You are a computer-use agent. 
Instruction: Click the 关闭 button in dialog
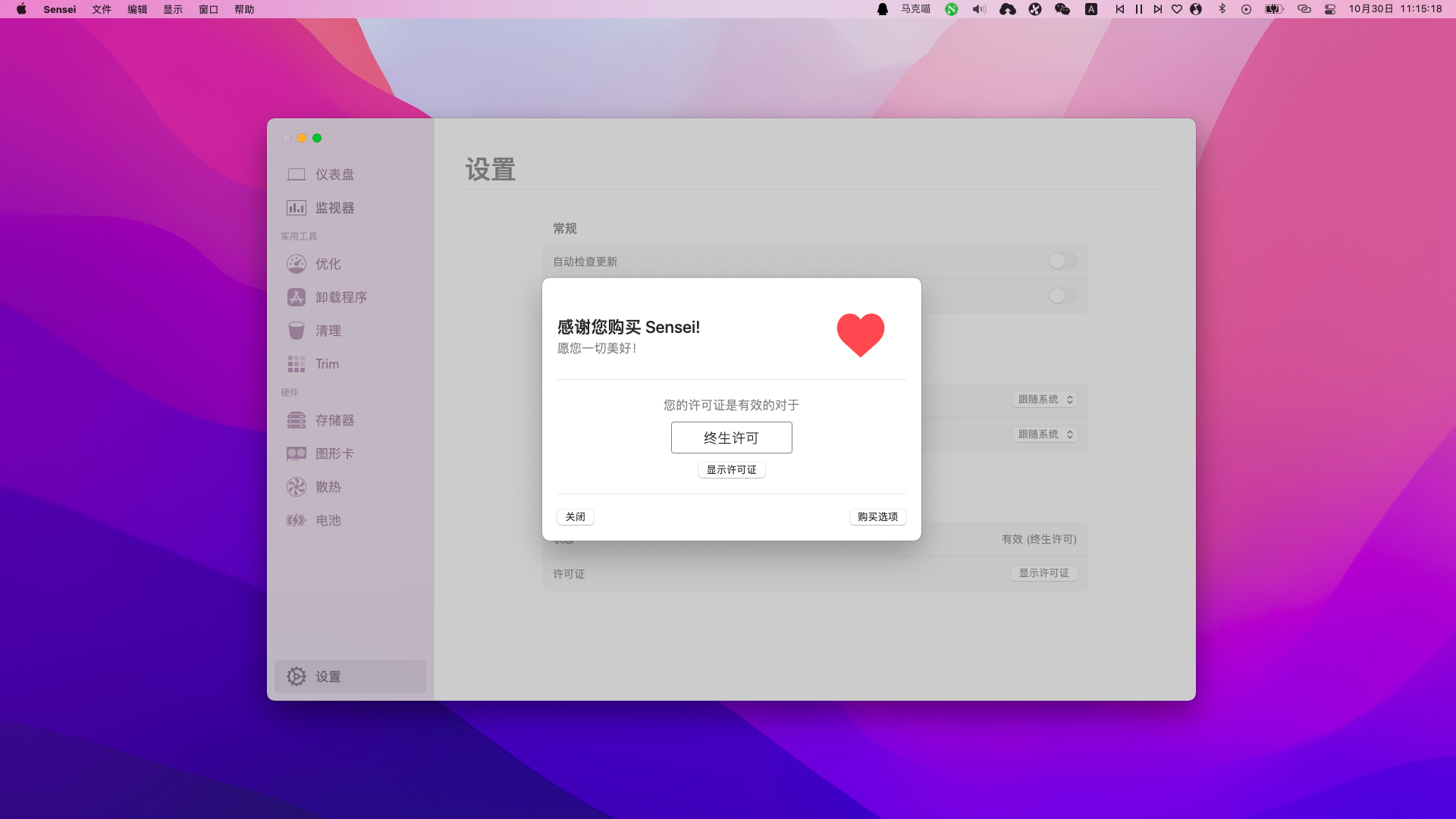[576, 516]
